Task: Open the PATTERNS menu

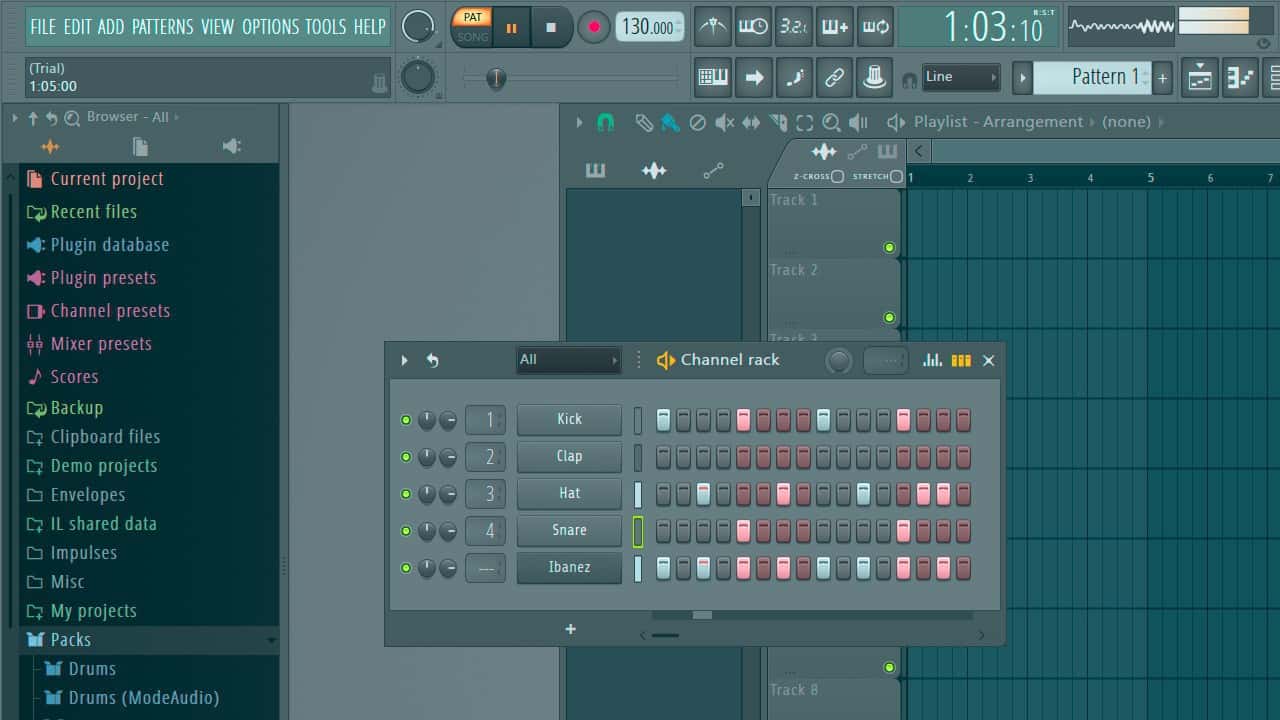Action: [x=164, y=27]
